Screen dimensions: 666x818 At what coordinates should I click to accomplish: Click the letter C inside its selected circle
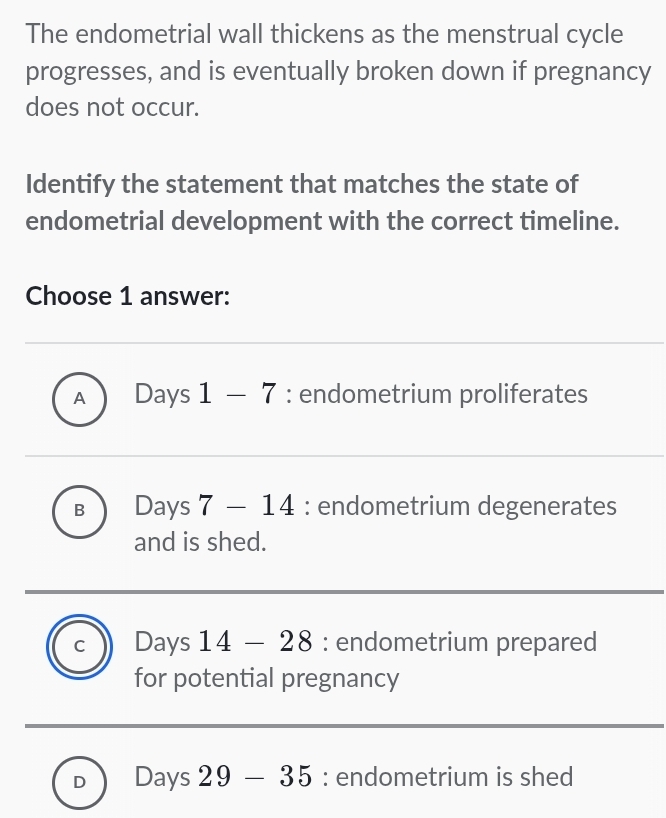[79, 646]
